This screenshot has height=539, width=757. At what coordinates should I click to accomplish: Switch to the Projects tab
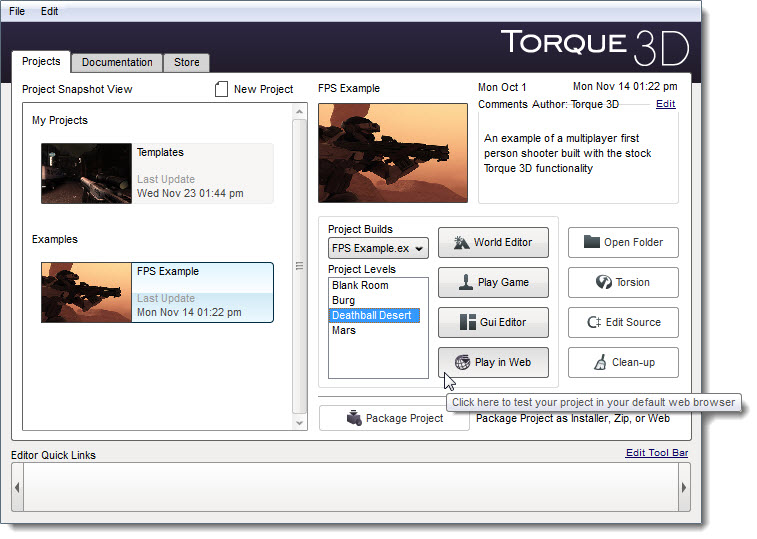point(41,61)
